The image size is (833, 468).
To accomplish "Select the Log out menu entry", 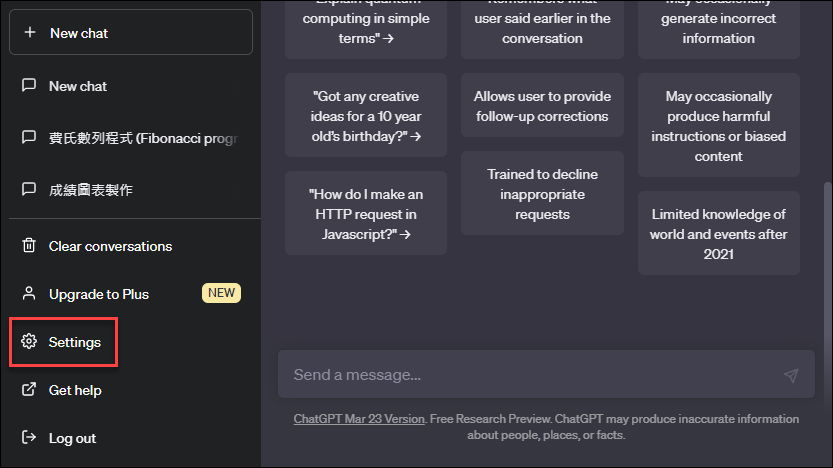I will (x=72, y=438).
